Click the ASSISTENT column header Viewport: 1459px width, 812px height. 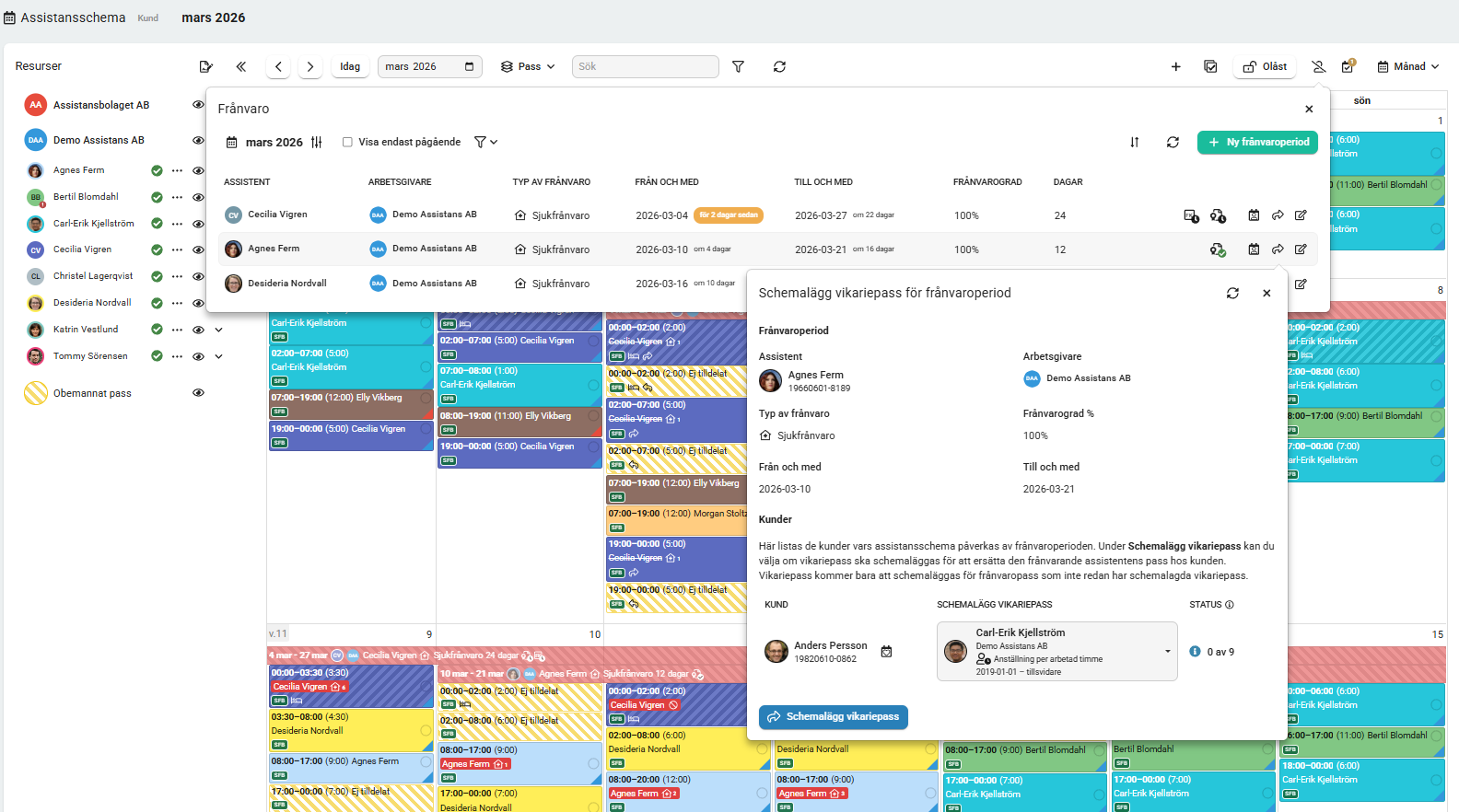click(x=247, y=182)
